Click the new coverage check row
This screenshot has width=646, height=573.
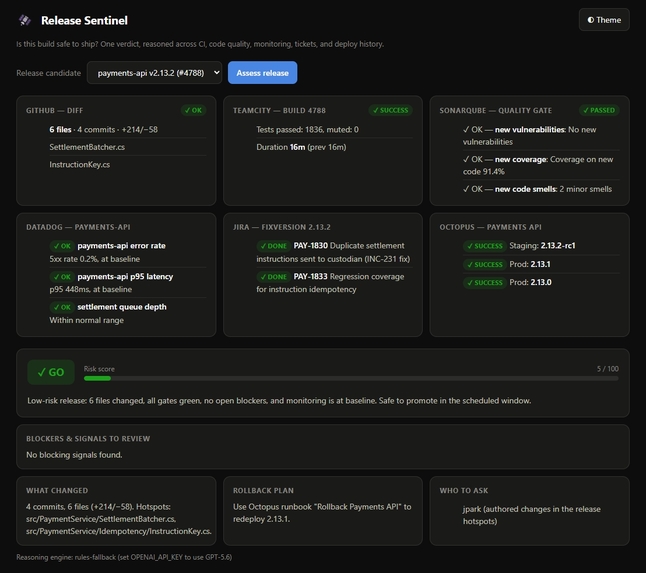pyautogui.click(x=541, y=165)
